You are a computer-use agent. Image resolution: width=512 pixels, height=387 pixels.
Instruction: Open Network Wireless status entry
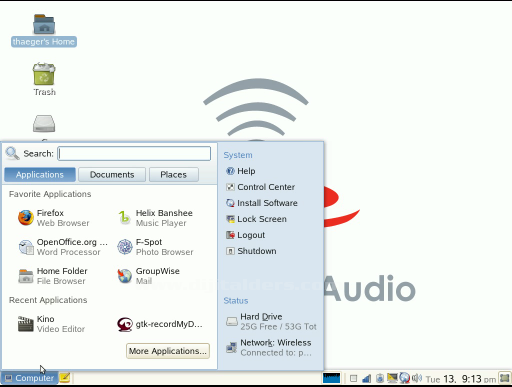click(x=269, y=348)
